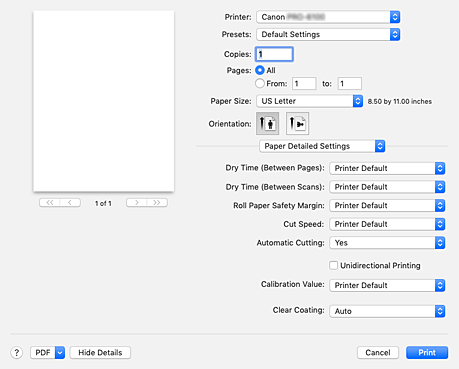Select the From page range radio button
This screenshot has height=369, width=459.
[260, 83]
